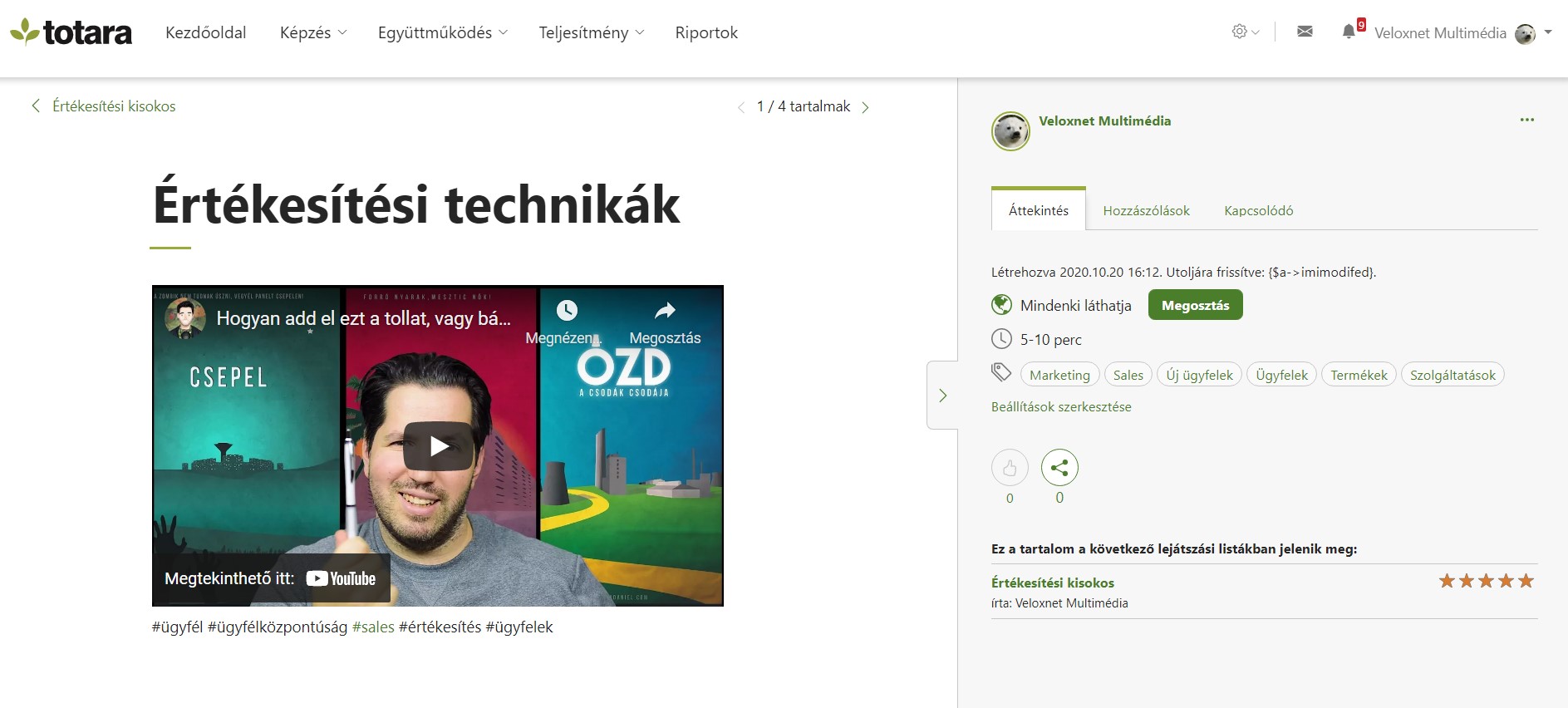
Task: Select the Marketing tag
Action: [1059, 375]
